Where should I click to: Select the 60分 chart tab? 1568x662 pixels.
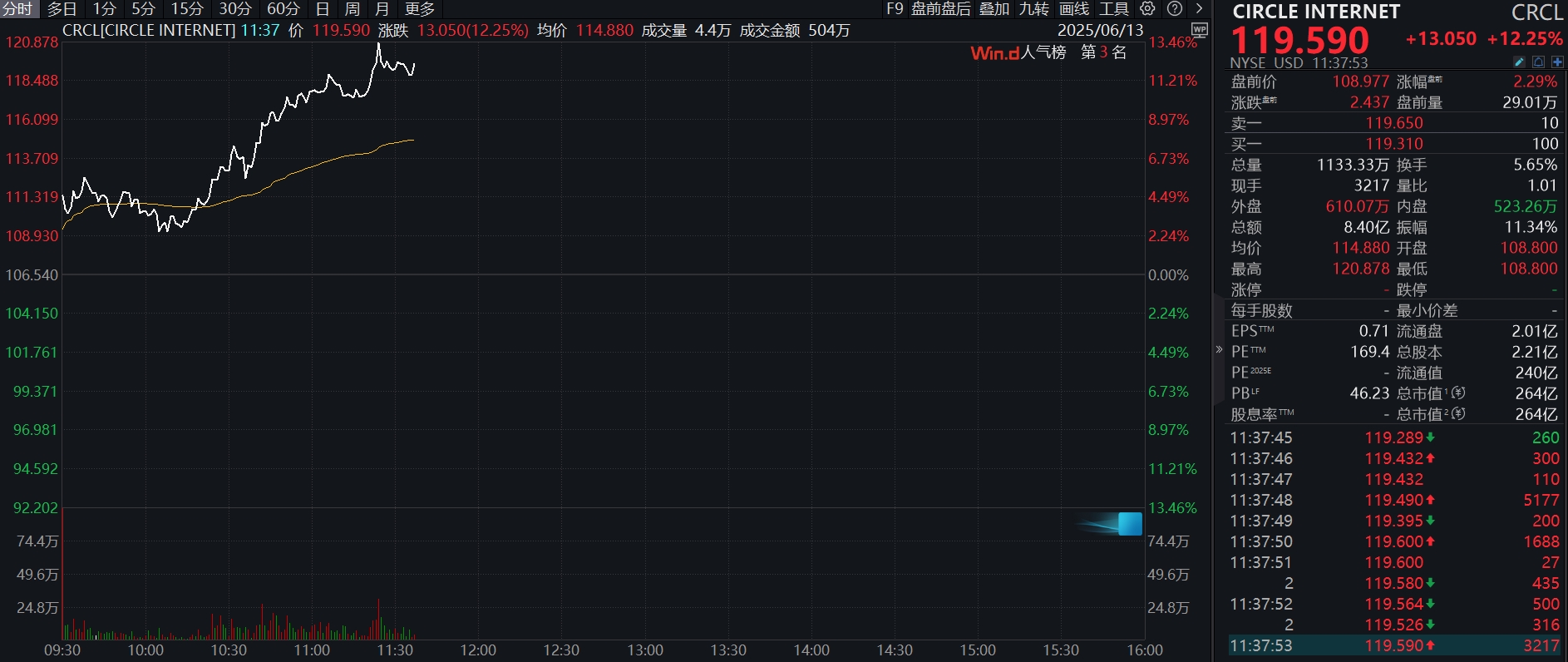point(284,9)
